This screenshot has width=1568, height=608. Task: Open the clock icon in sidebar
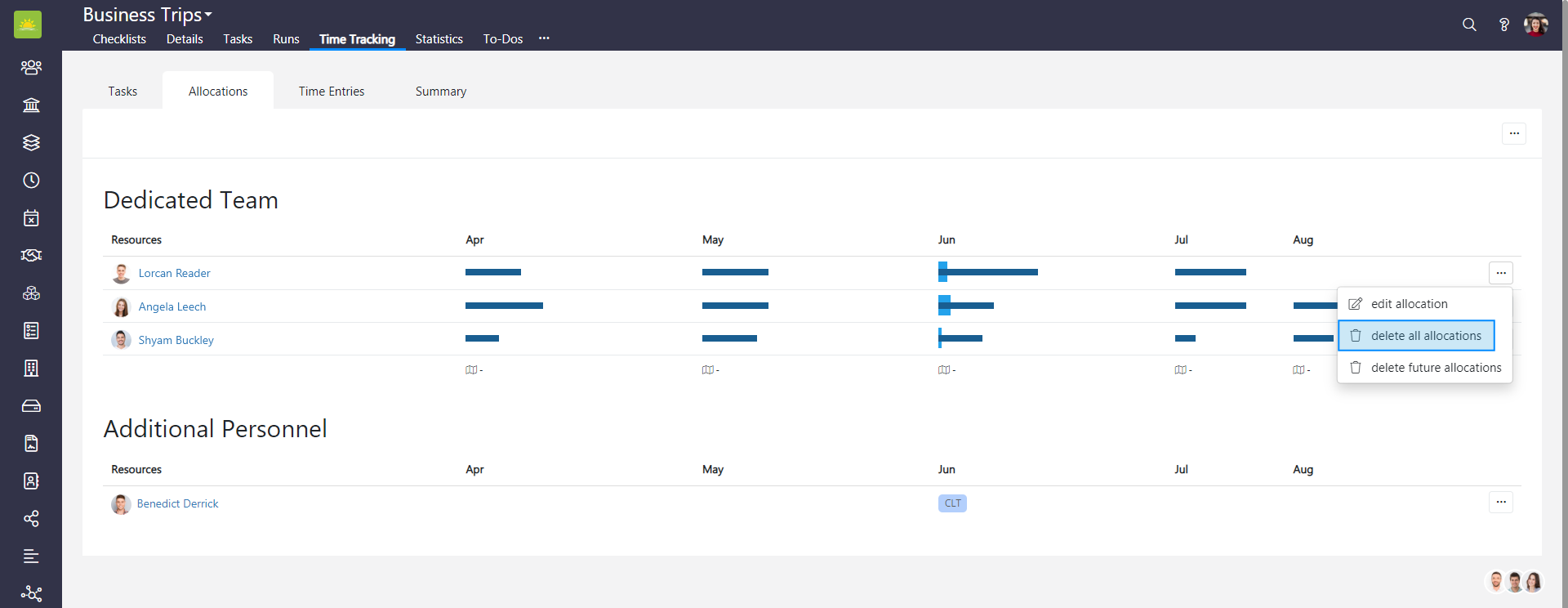31,181
